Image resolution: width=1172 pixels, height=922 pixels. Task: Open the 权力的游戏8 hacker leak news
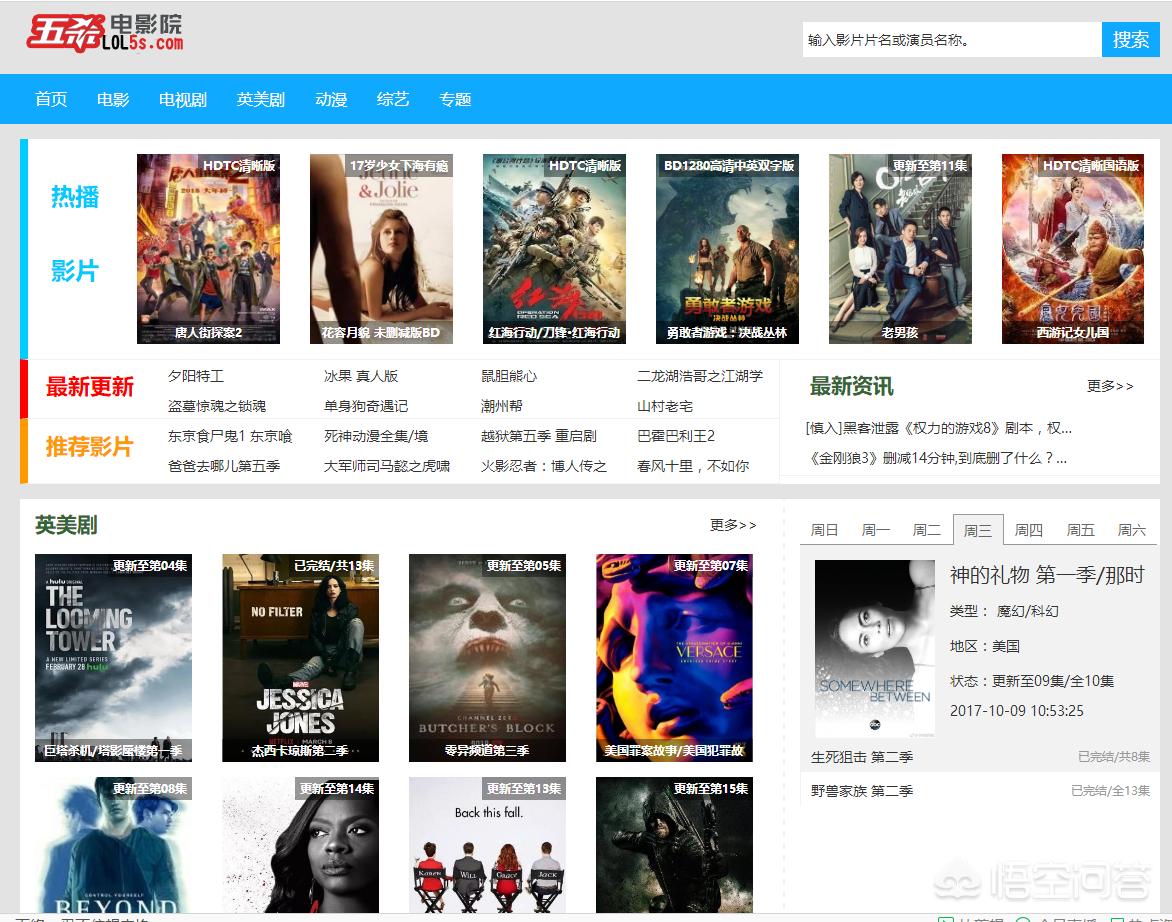tap(939, 428)
